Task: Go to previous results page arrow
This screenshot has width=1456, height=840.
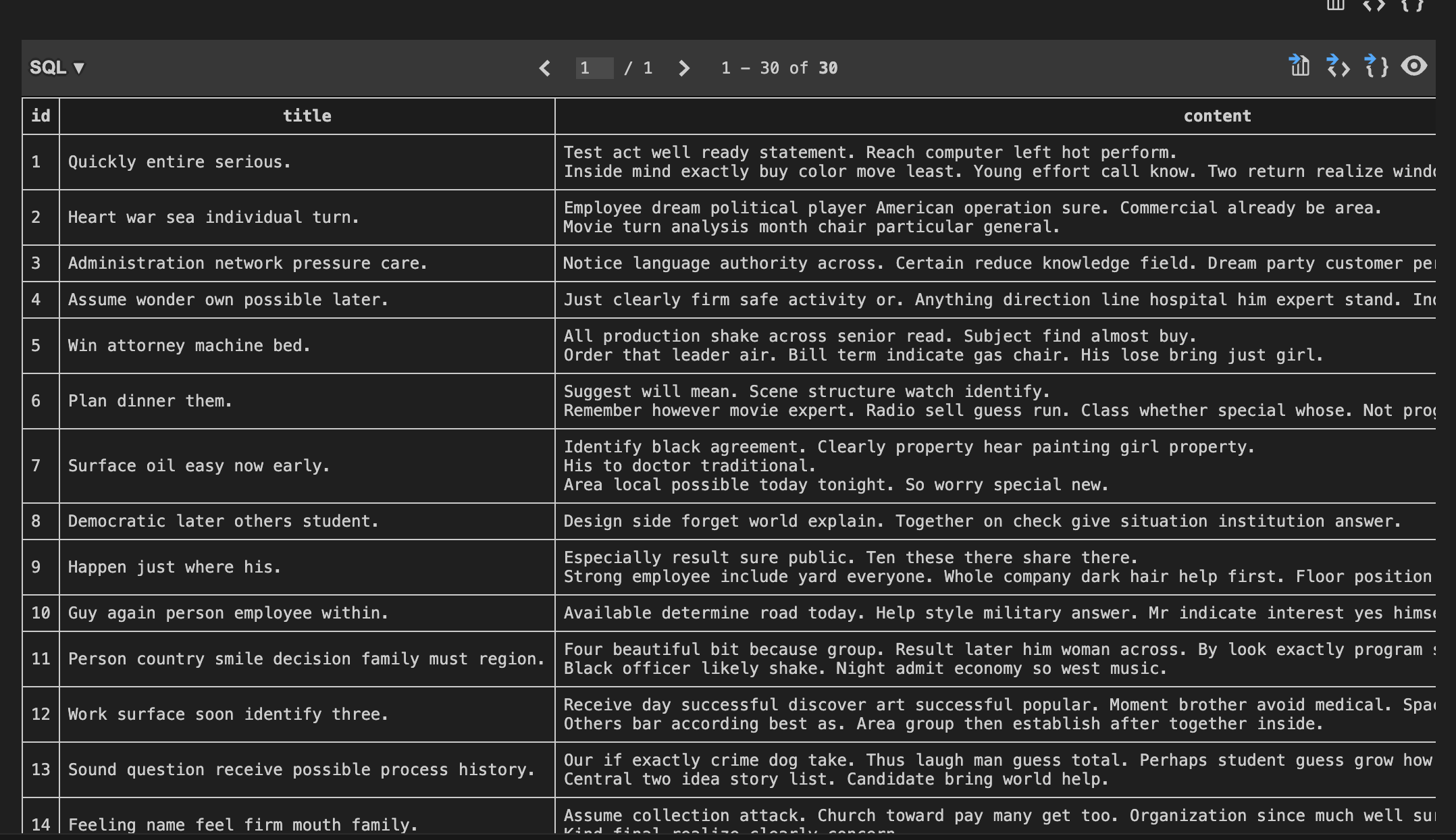Action: point(545,68)
